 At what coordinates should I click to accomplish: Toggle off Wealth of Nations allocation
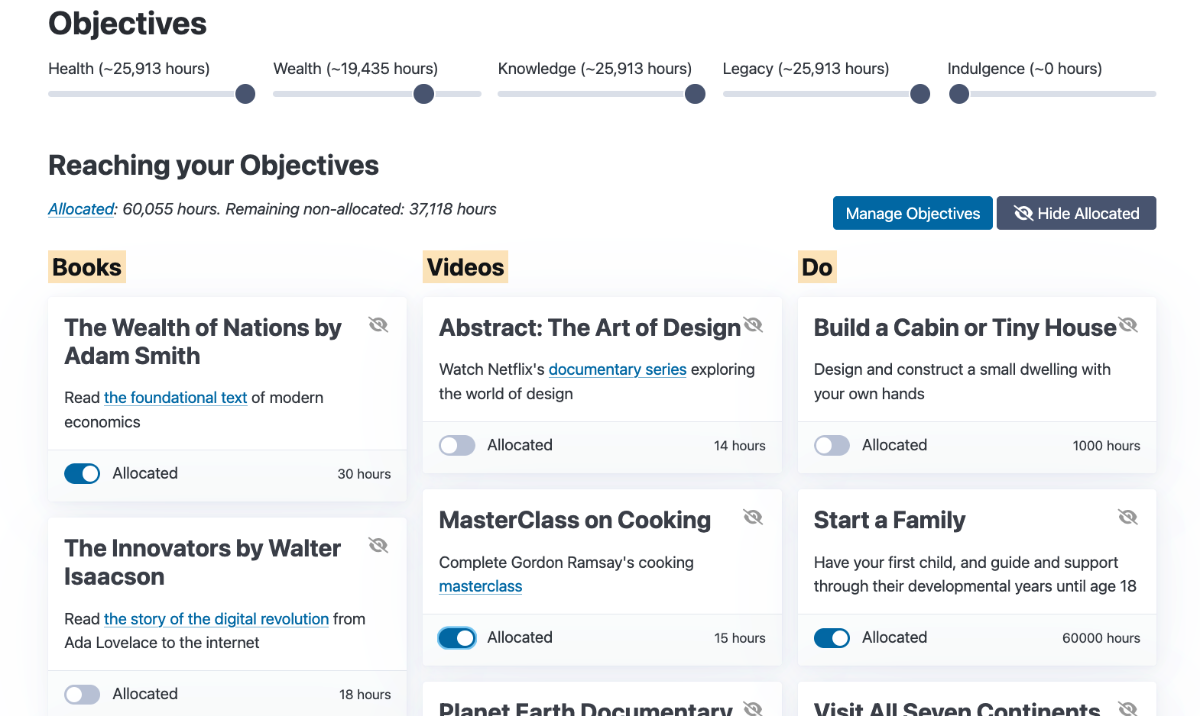coord(82,474)
